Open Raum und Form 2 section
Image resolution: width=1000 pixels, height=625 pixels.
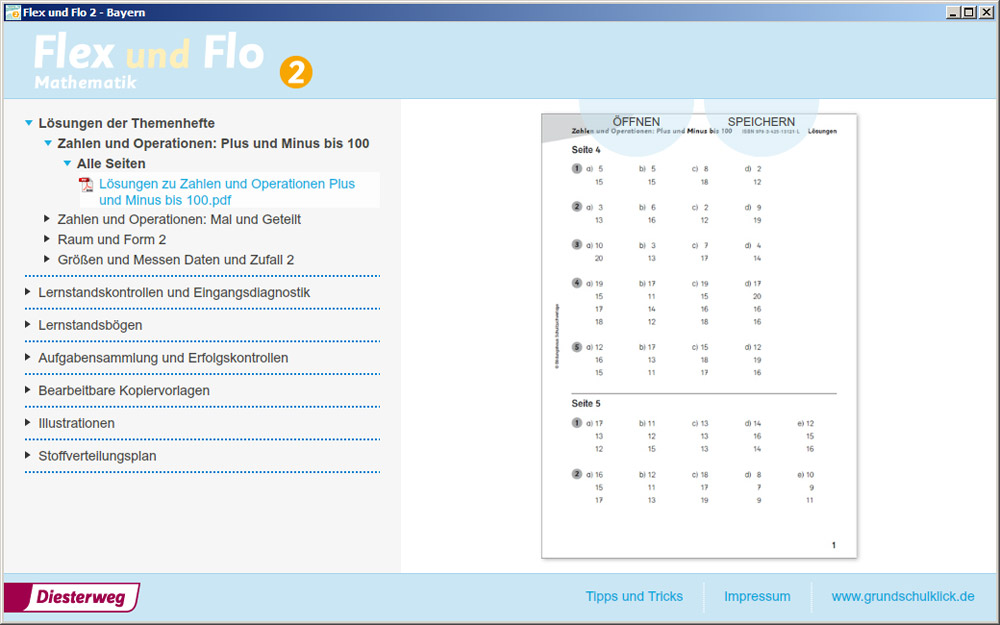pos(112,240)
